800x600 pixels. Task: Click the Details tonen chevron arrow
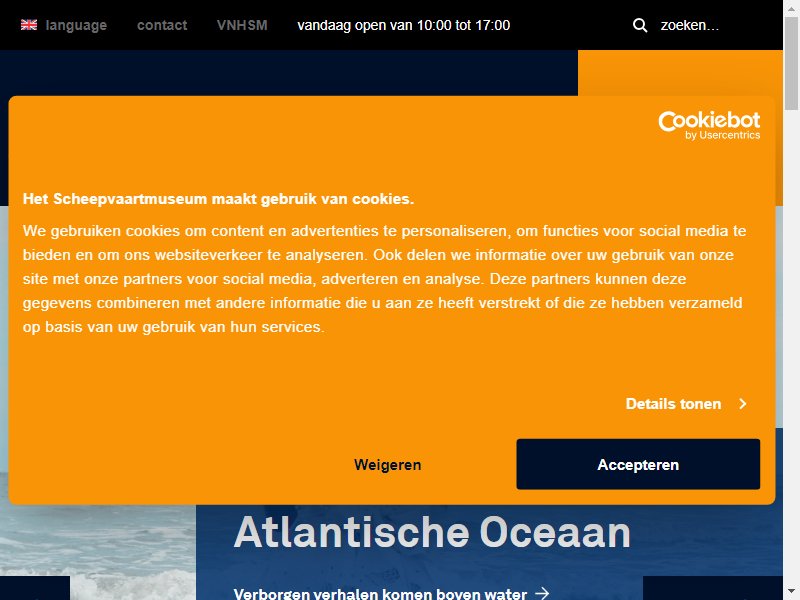coord(743,404)
